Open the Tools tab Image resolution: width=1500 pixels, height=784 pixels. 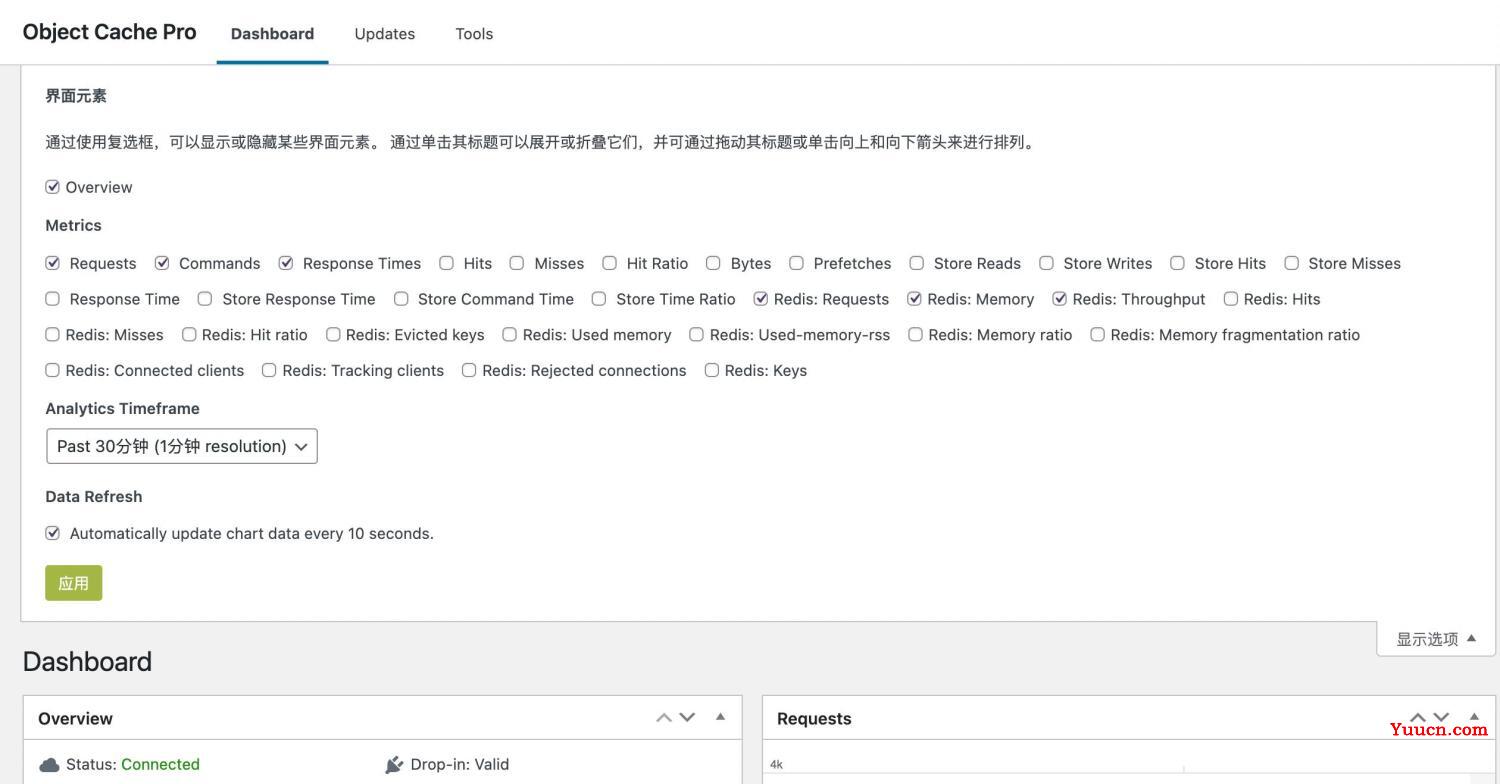pyautogui.click(x=474, y=33)
